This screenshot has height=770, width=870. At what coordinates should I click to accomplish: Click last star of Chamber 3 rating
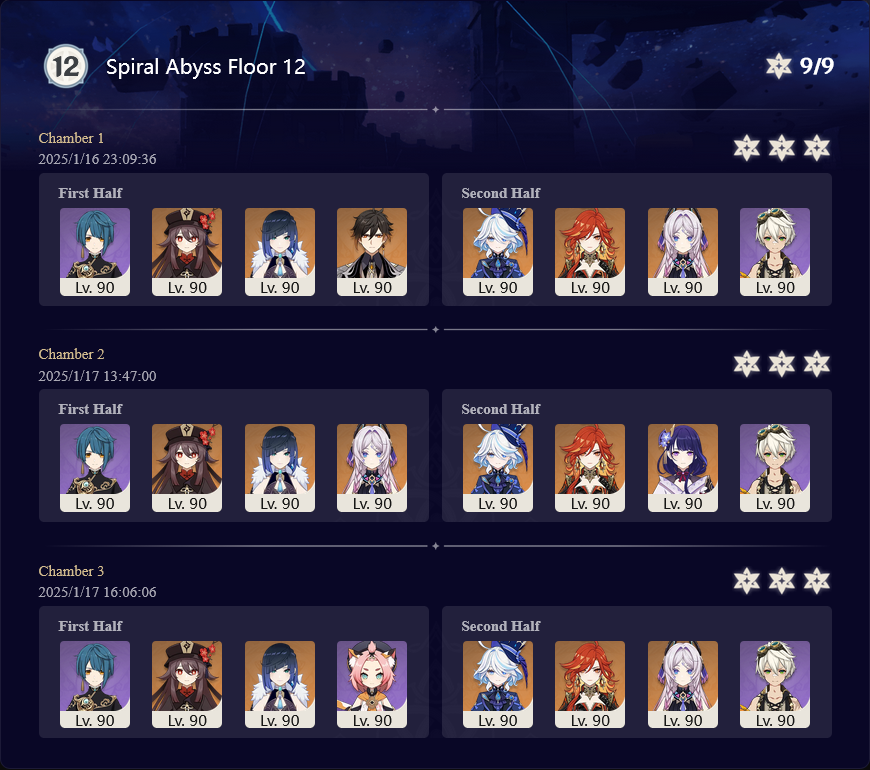point(816,581)
